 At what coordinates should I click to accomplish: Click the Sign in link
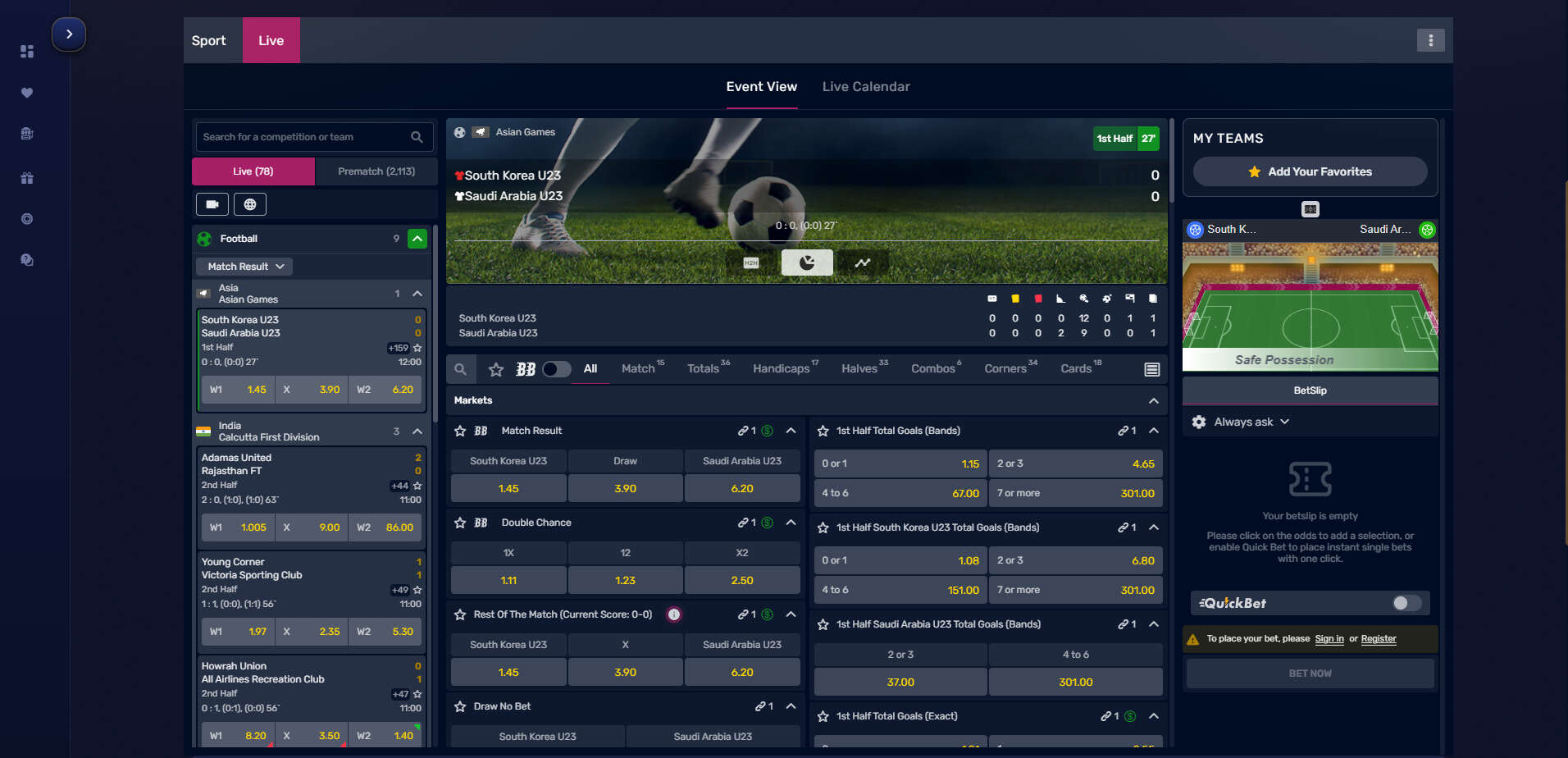(1329, 639)
